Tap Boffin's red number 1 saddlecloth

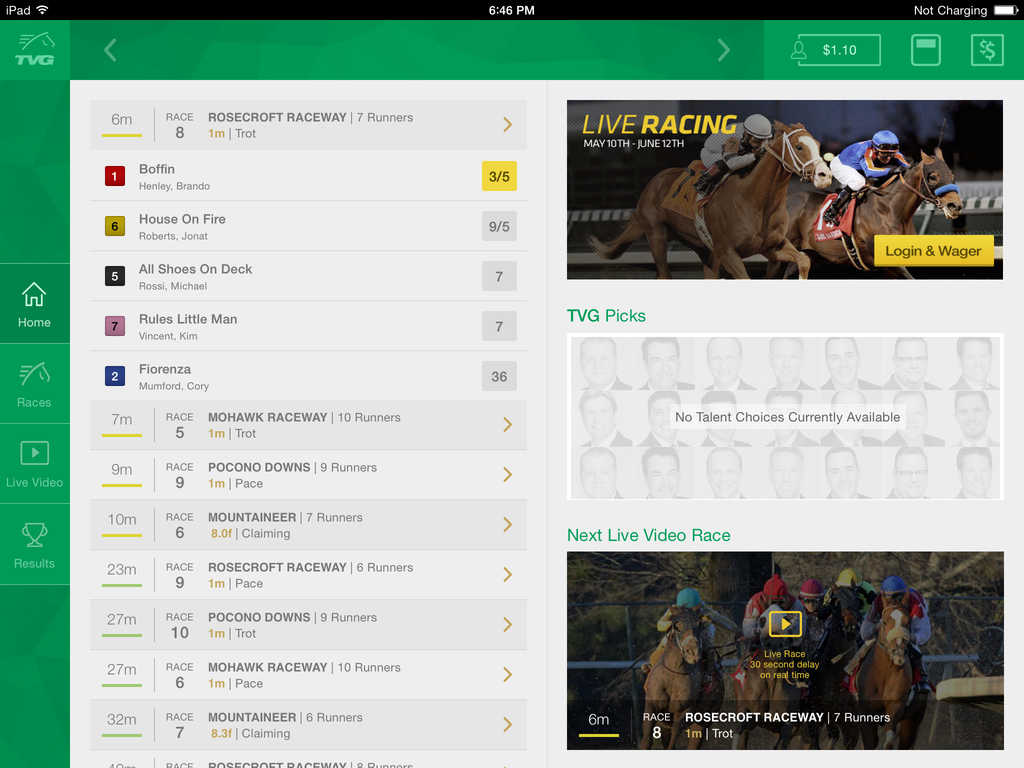coord(114,176)
